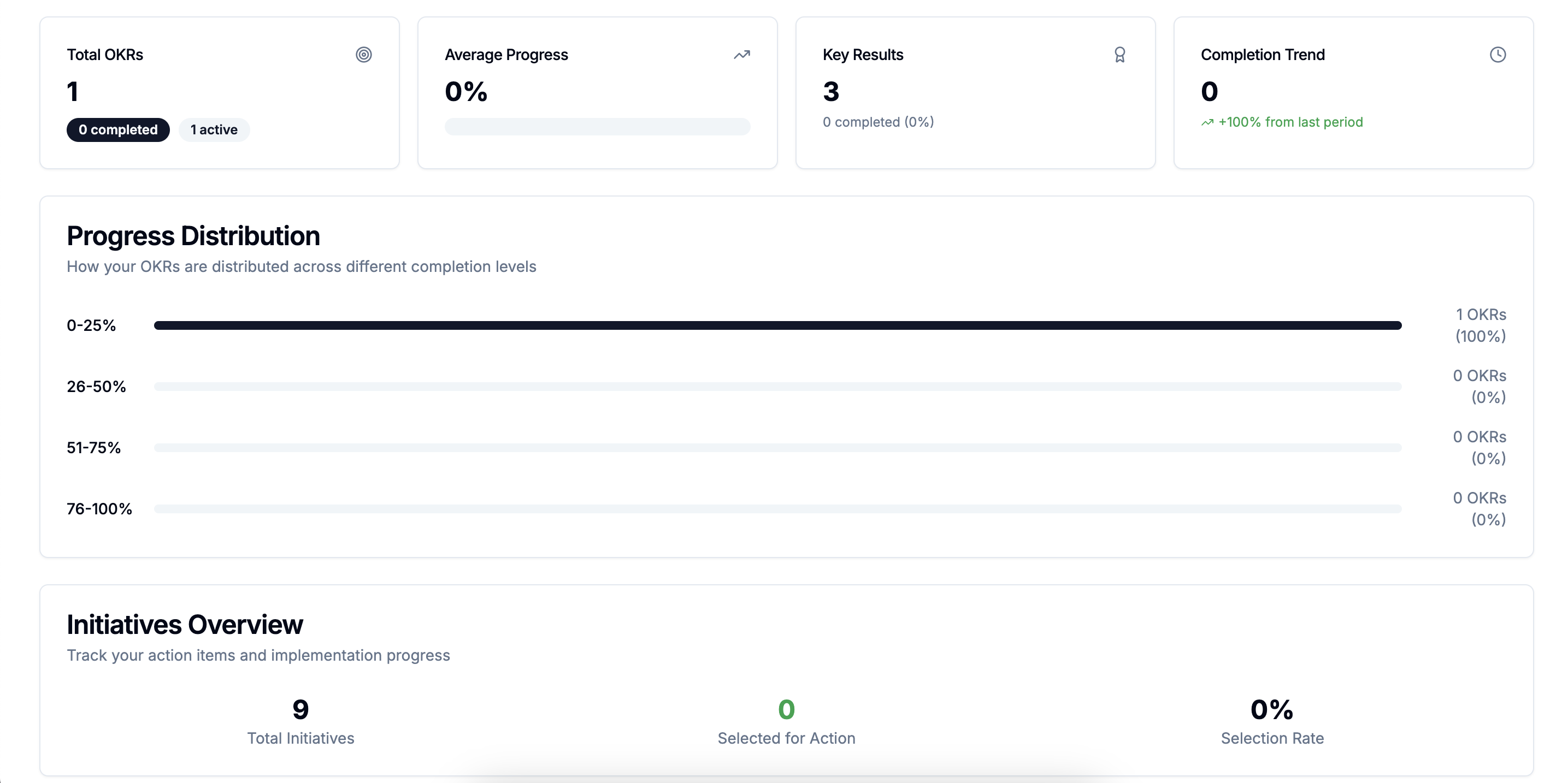Click the Average Progress bar
Viewport: 1568px width, 783px height.
(x=597, y=127)
